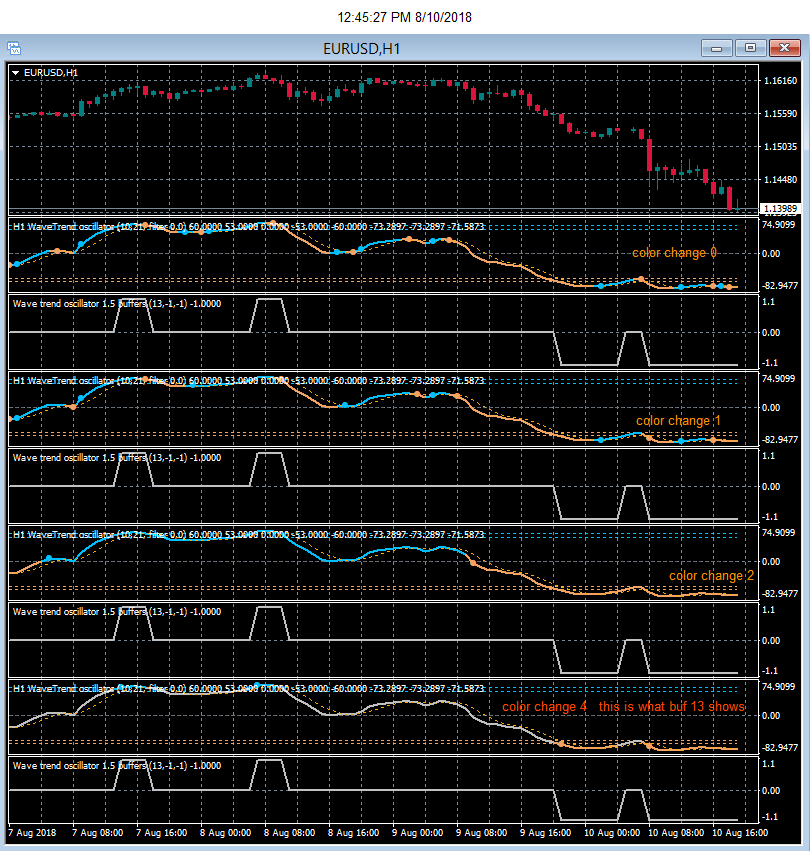This screenshot has width=810, height=851.
Task: Click the chart icon in the title bar
Action: (x=14, y=48)
